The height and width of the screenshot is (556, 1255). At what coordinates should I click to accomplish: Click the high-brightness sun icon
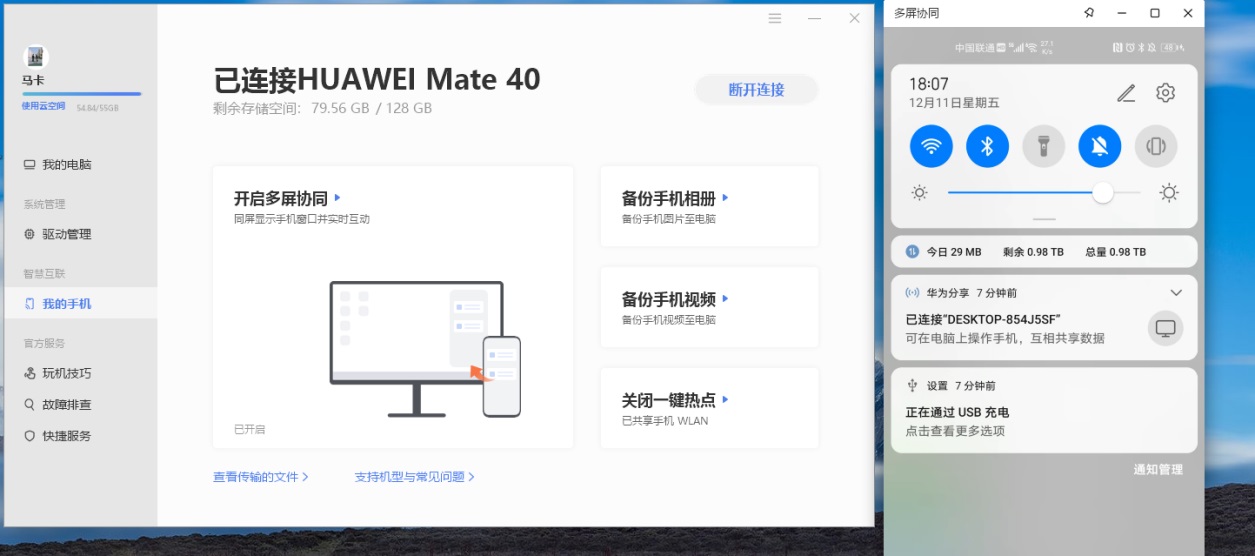[x=1169, y=193]
